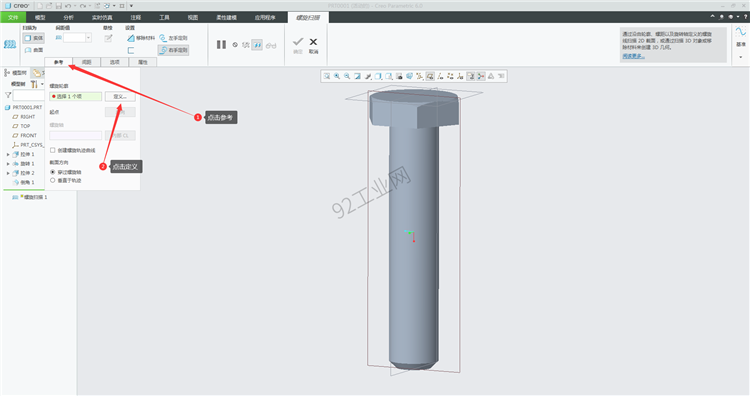Open the 参考 tab
The width and height of the screenshot is (750, 396).
coord(58,62)
